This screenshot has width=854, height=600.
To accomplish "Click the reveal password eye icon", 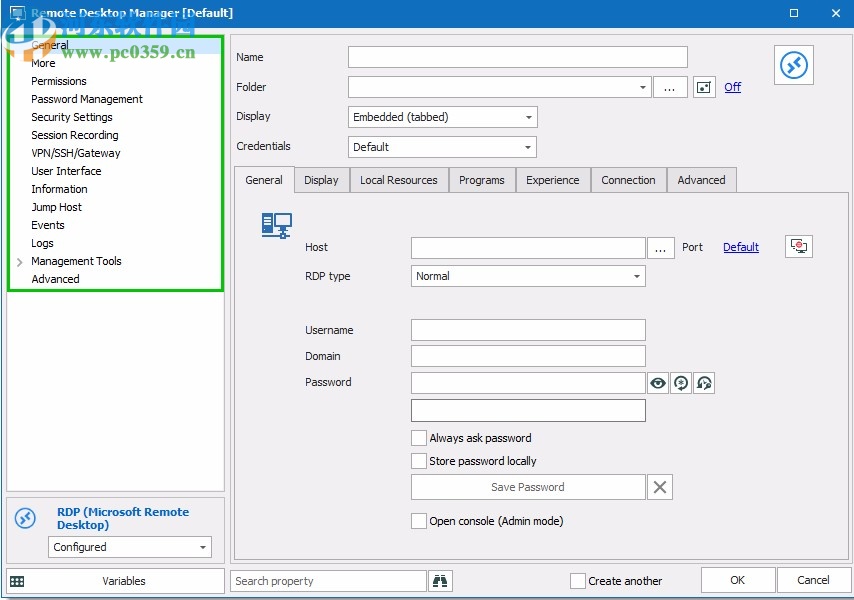I will pyautogui.click(x=657, y=383).
